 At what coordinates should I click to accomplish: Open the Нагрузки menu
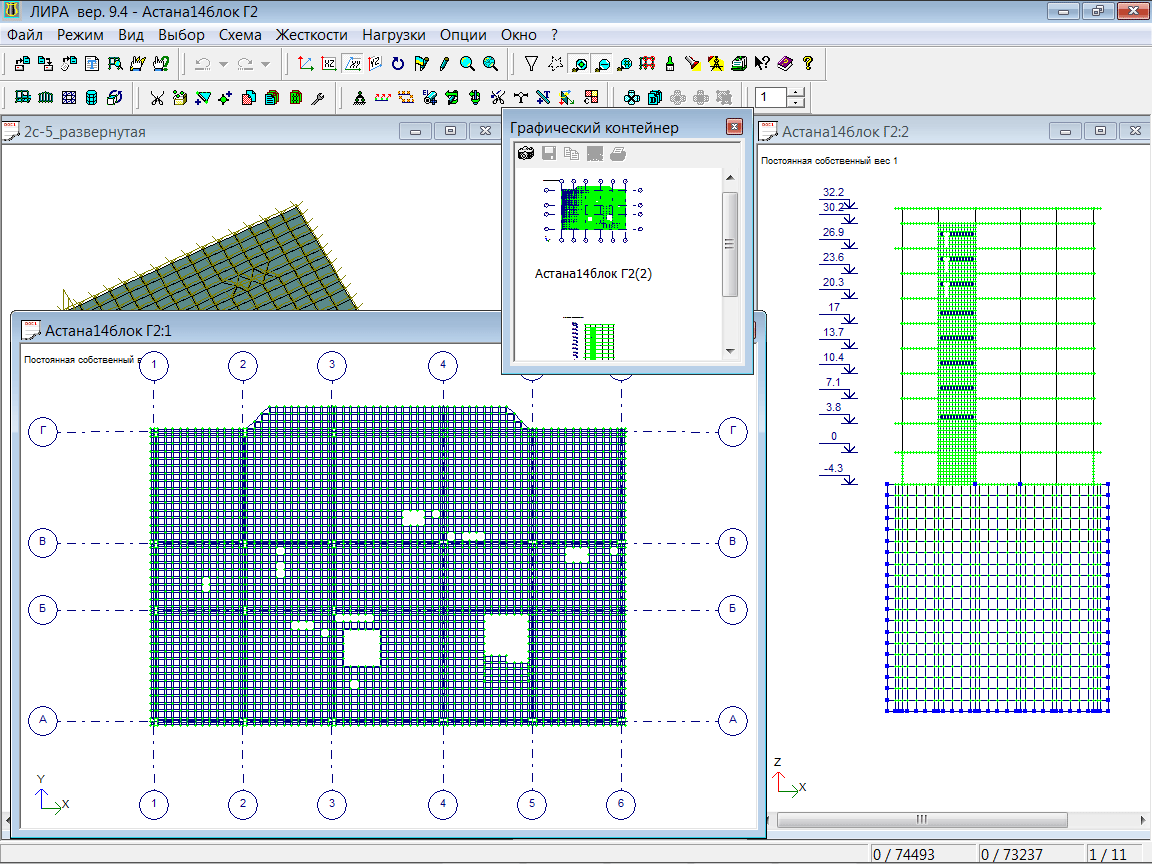click(394, 34)
